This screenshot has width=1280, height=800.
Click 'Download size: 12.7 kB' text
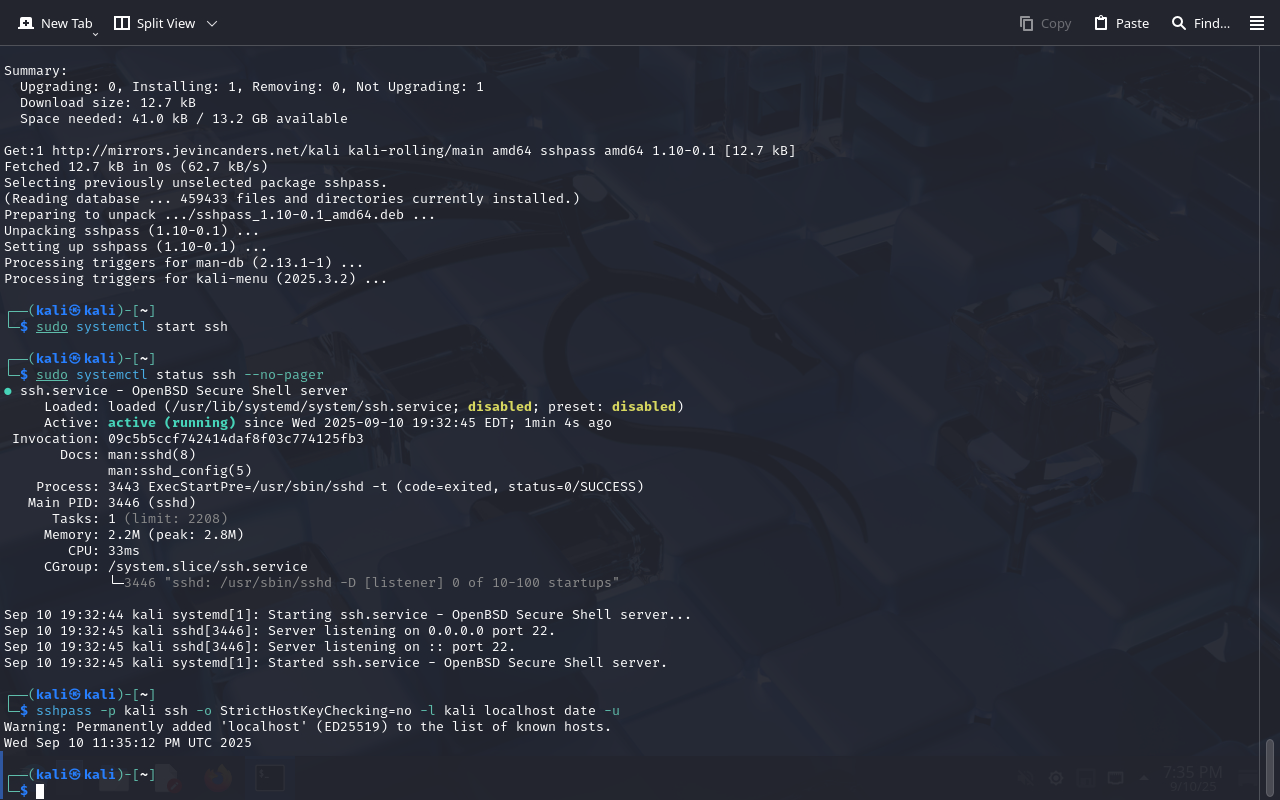108,103
